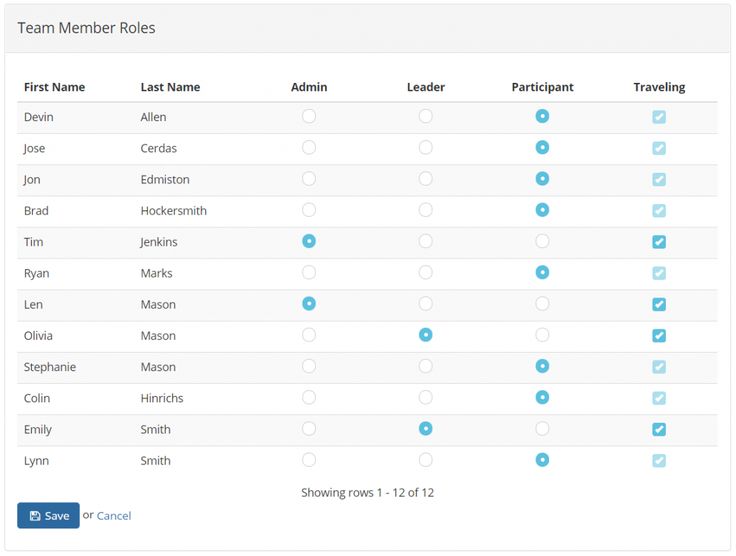Image resolution: width=736 pixels, height=556 pixels.
Task: Set Ryan Marks as Leader
Action: point(426,273)
